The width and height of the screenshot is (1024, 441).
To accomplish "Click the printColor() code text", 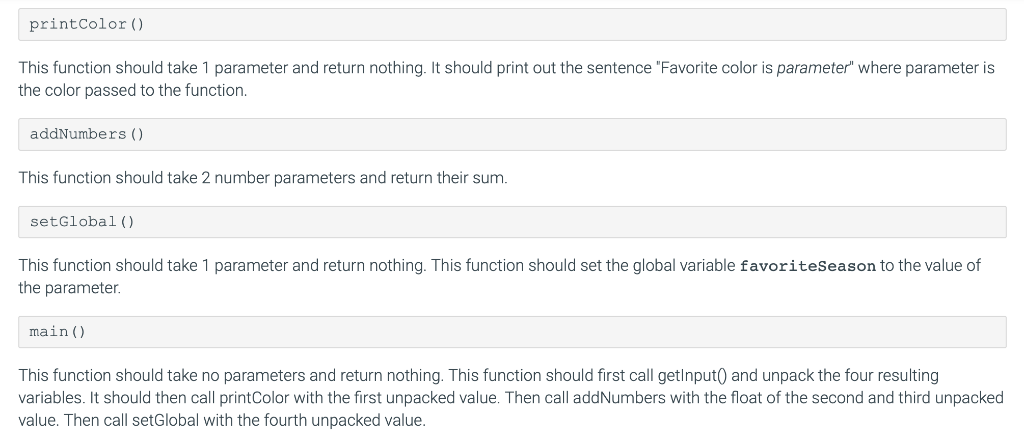I will (x=86, y=24).
